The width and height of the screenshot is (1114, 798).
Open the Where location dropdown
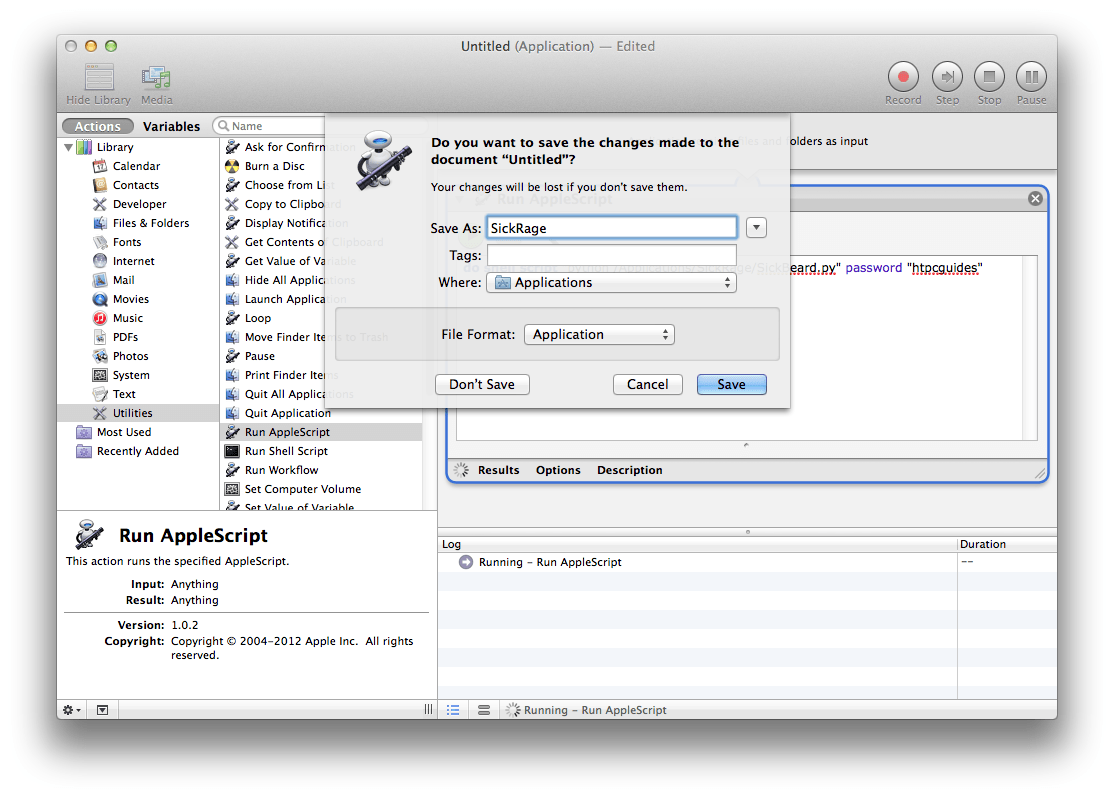pos(611,283)
